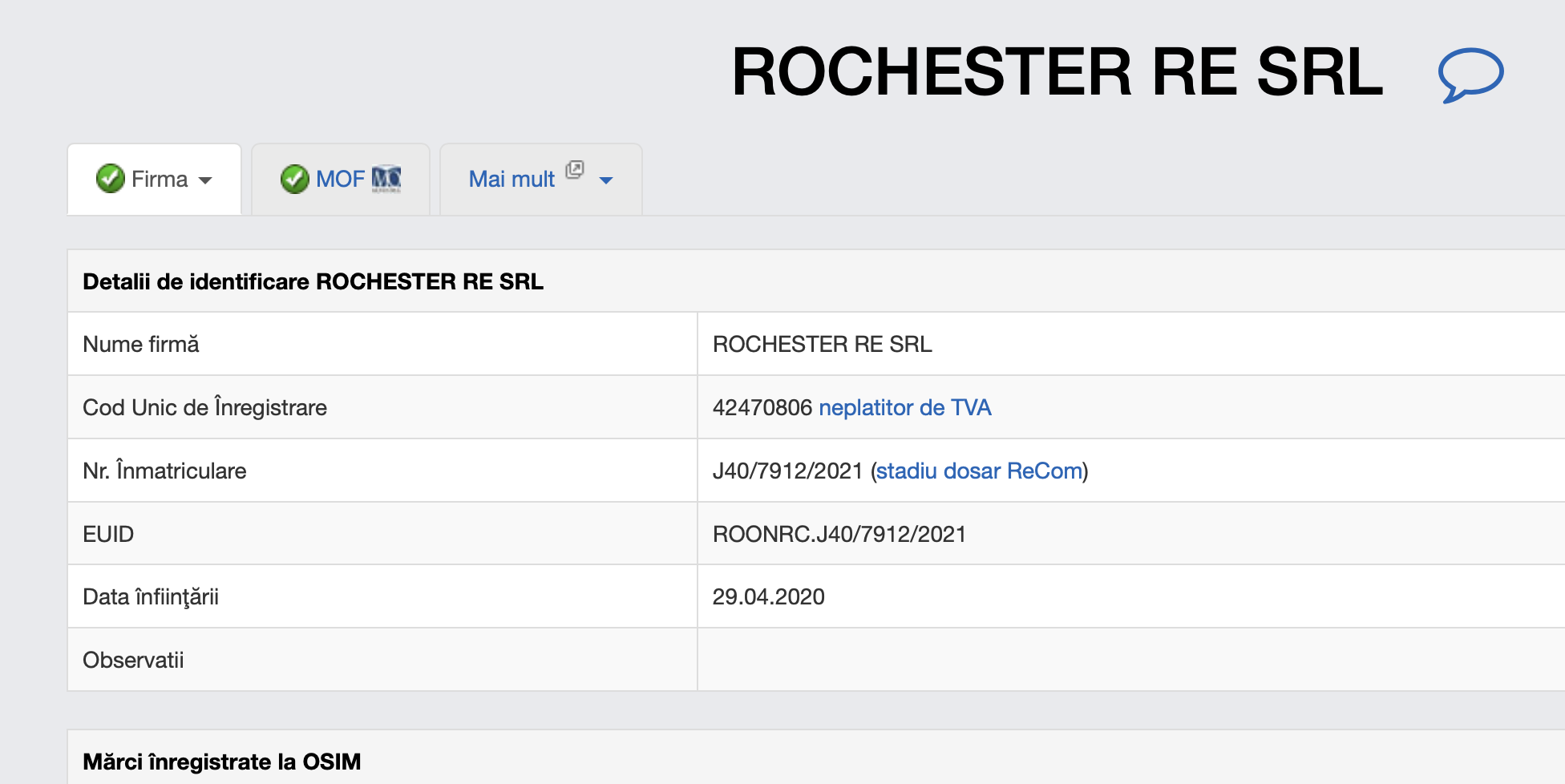Click the green checkmark on Firma tab
The image size is (1565, 784).
coord(110,179)
